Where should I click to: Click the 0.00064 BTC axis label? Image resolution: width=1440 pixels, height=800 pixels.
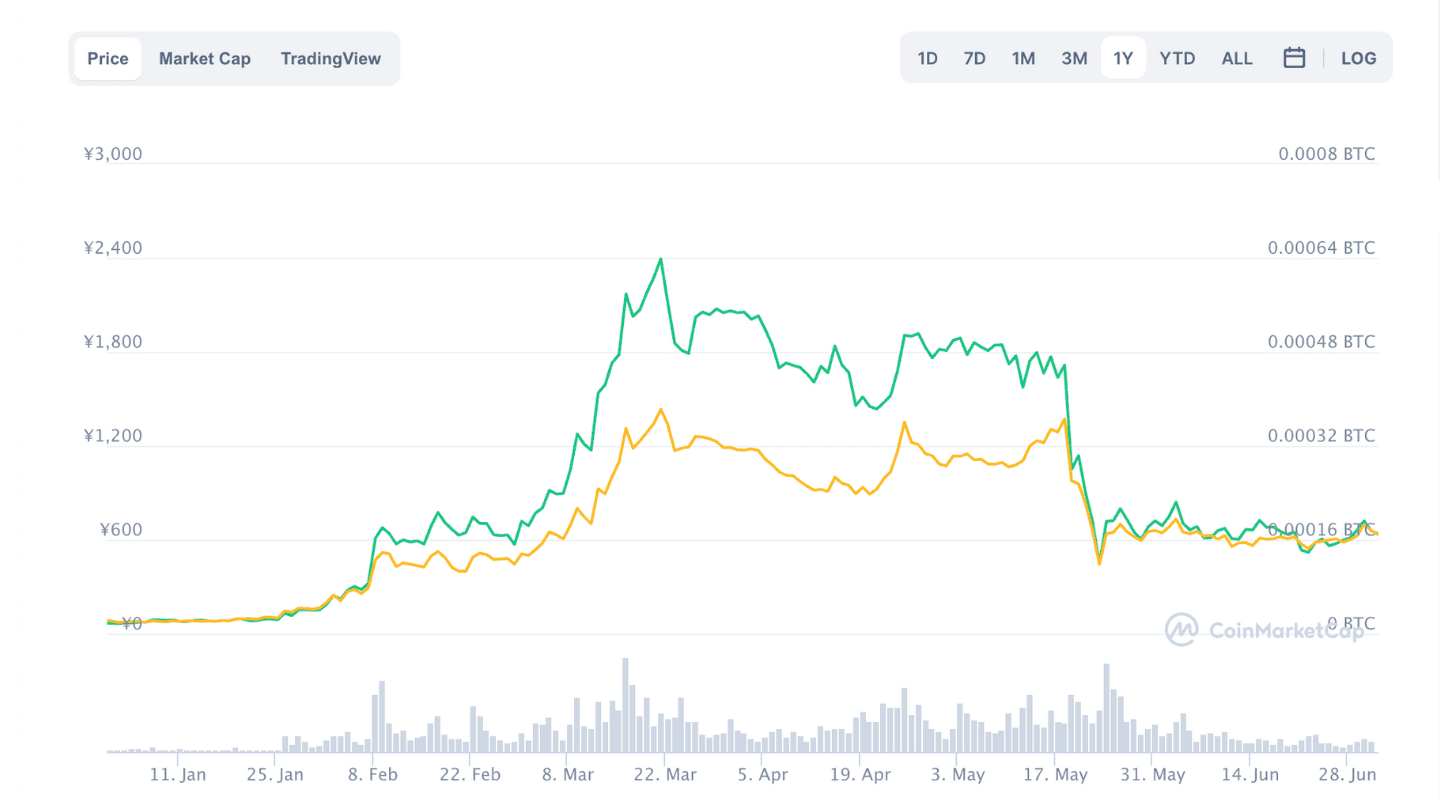coord(1322,248)
